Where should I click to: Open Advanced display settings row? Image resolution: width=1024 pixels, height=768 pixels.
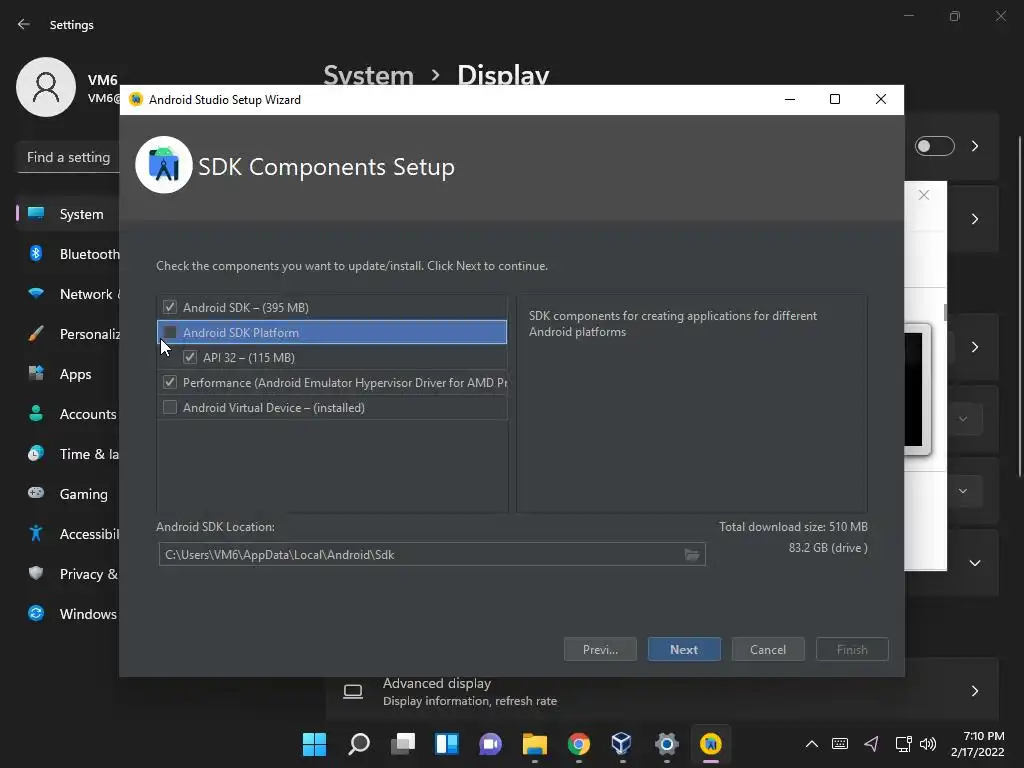coord(662,691)
